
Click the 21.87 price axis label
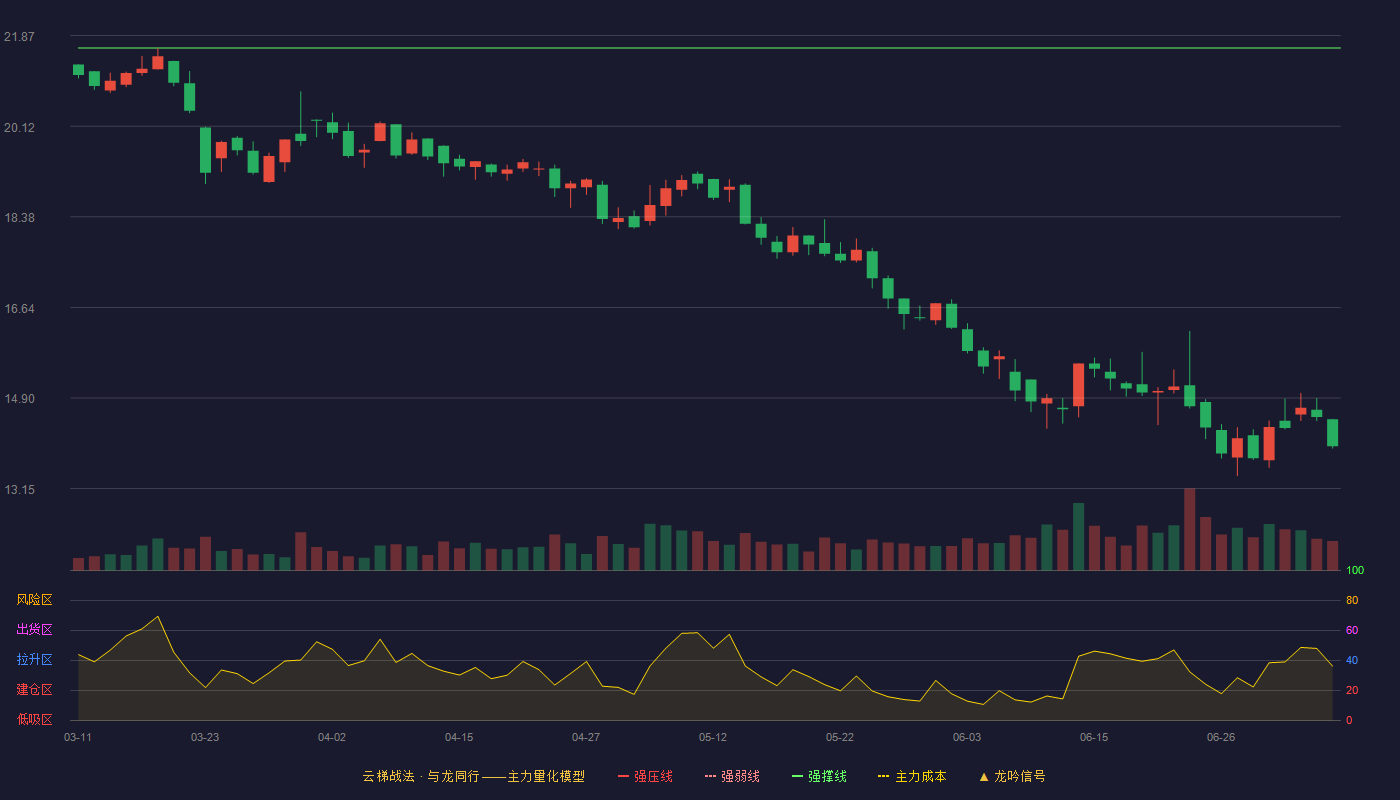coord(19,37)
